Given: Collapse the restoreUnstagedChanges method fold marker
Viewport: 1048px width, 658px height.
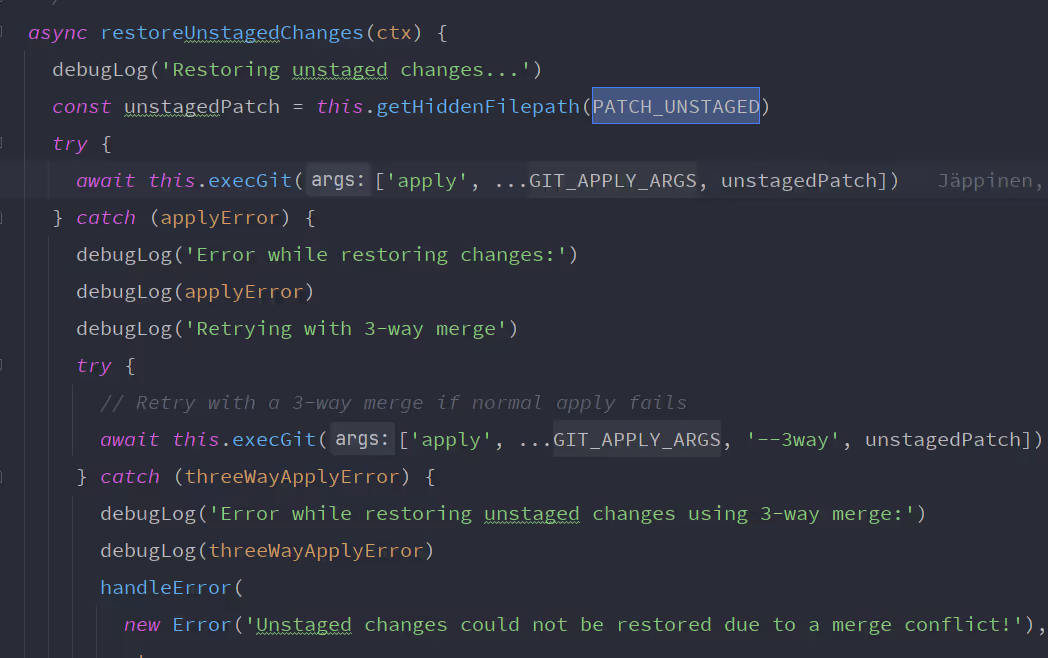Looking at the screenshot, I should [x=2, y=32].
